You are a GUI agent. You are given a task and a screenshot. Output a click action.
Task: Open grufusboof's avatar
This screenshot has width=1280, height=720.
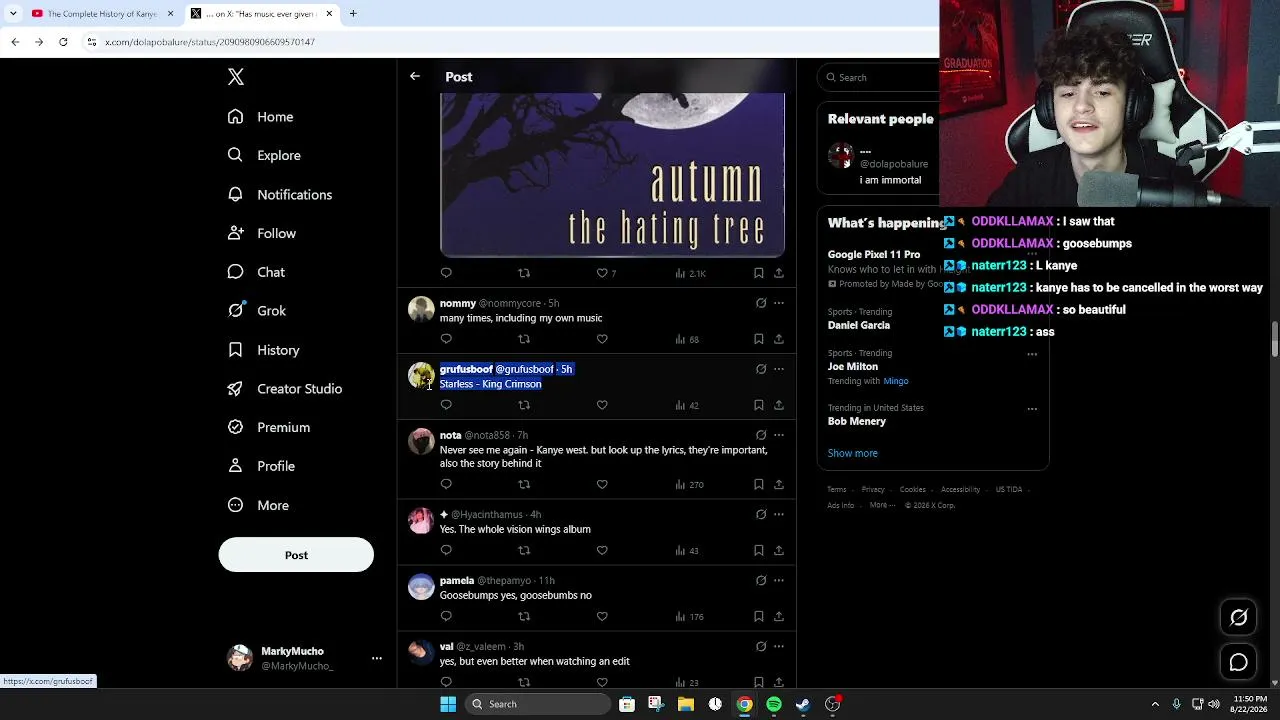point(421,376)
